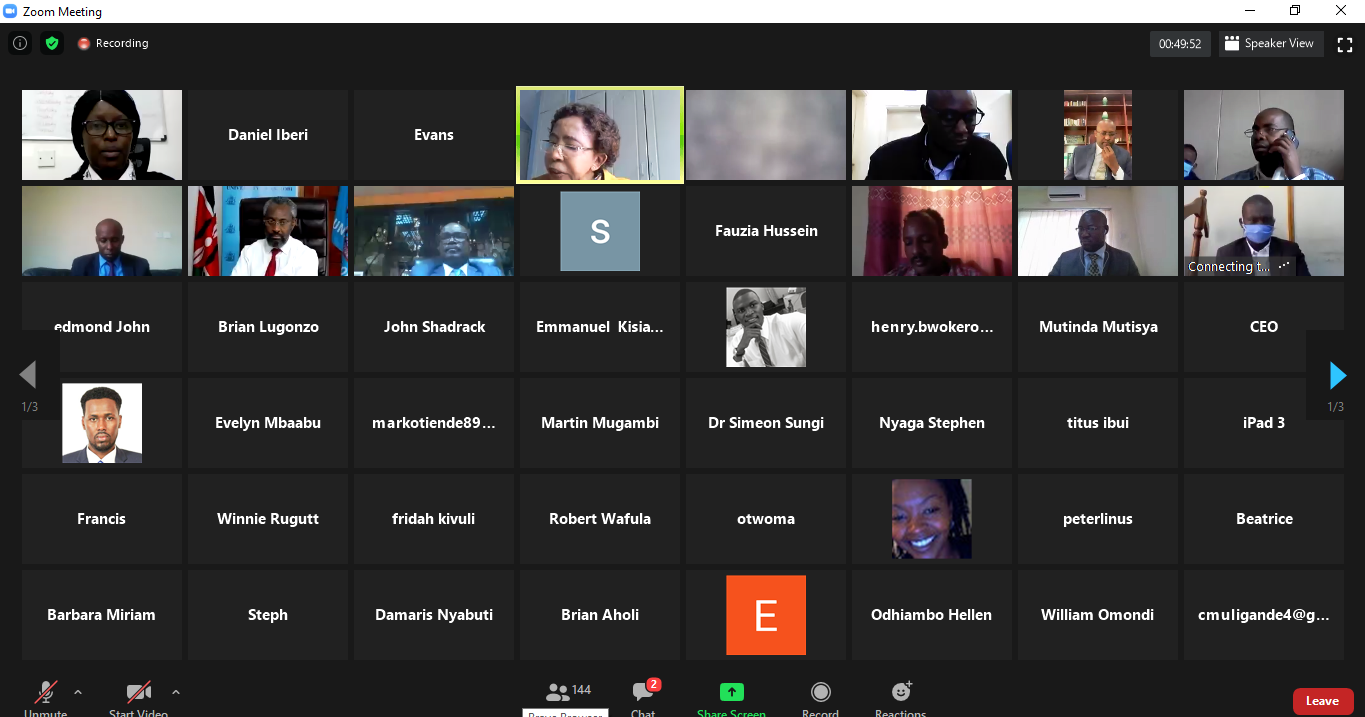Open the Reactions picker
This screenshot has height=717, width=1365.
(x=901, y=692)
